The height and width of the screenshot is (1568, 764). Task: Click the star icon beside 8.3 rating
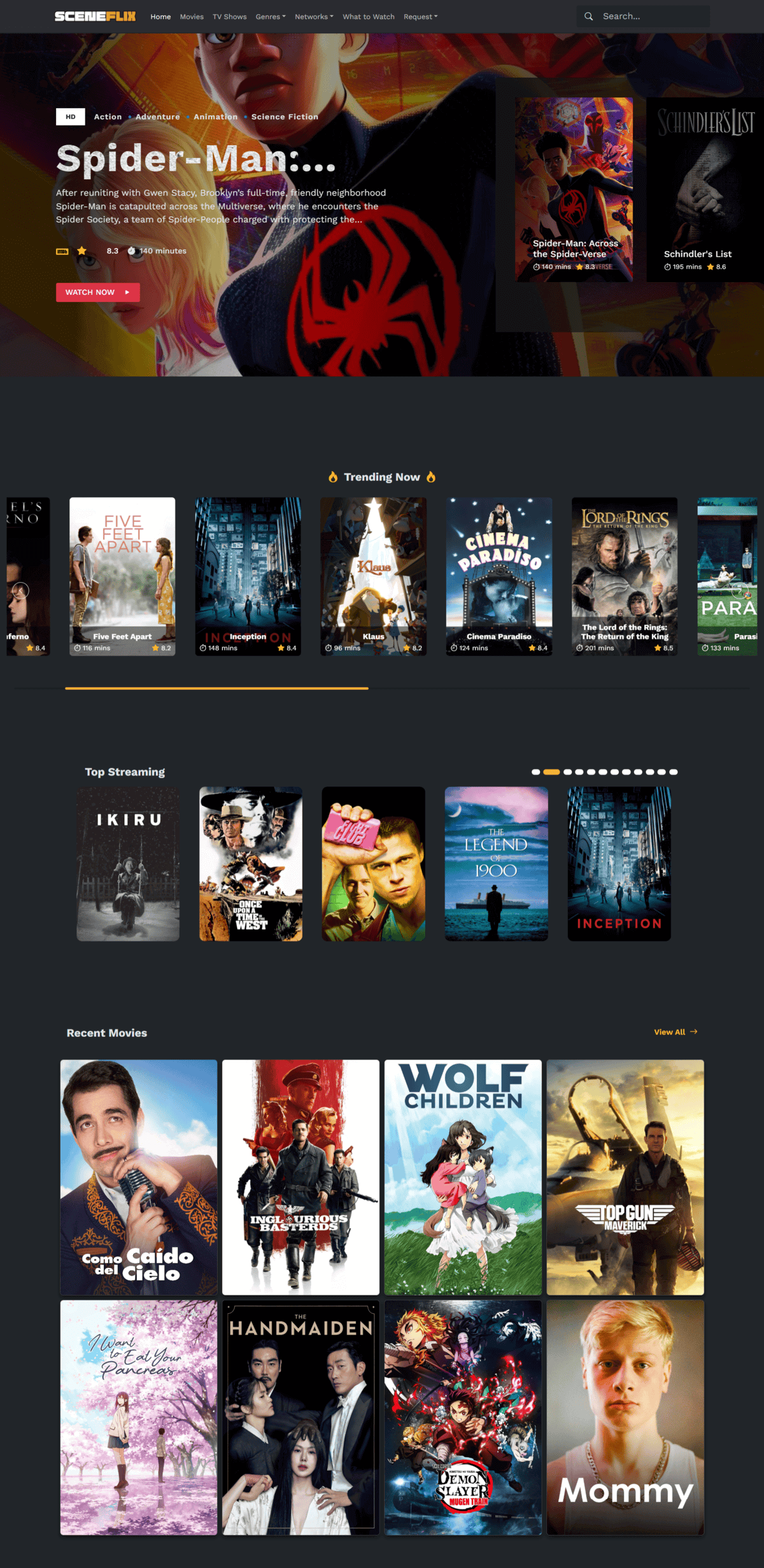(81, 251)
